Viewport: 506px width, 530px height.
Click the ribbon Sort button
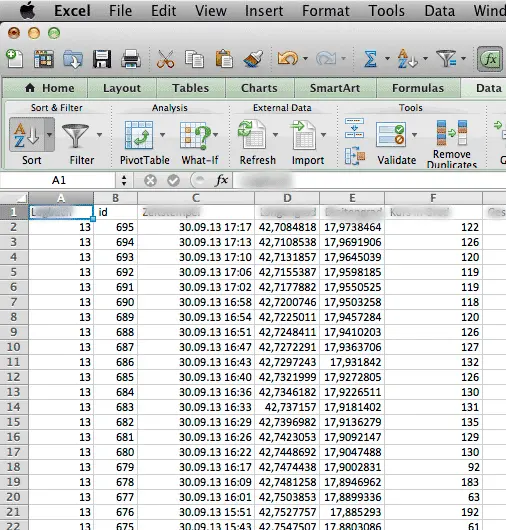(x=27, y=135)
